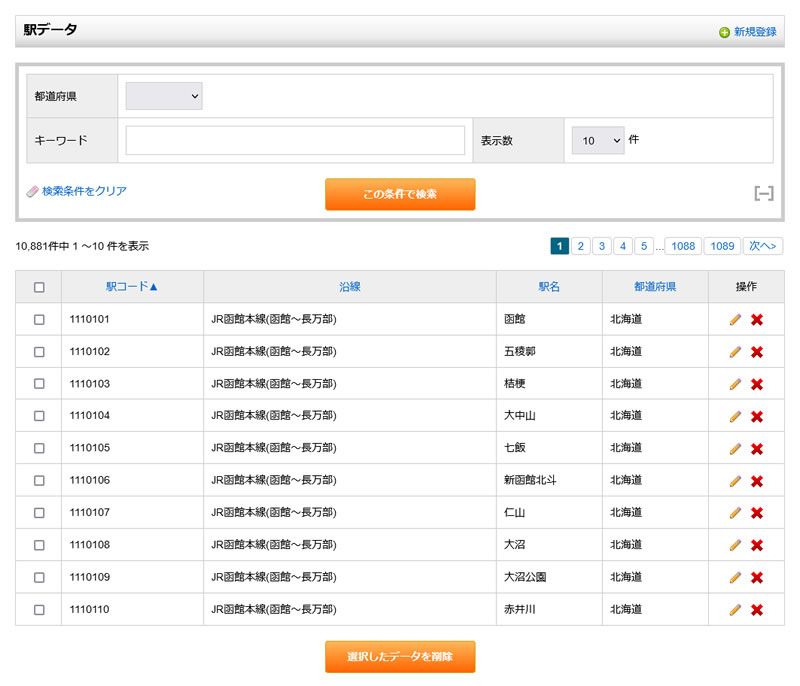Toggle the select-all checkbox in table header
Image resolution: width=800 pixels, height=686 pixels.
39,287
